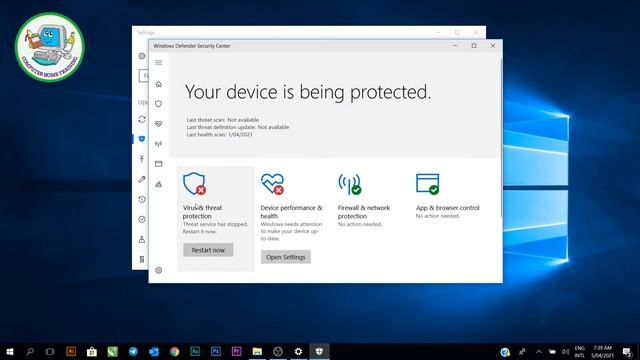This screenshot has height=360, width=640.
Task: Click 'Last health scan: 1/04/2021' text
Action: pos(220,134)
